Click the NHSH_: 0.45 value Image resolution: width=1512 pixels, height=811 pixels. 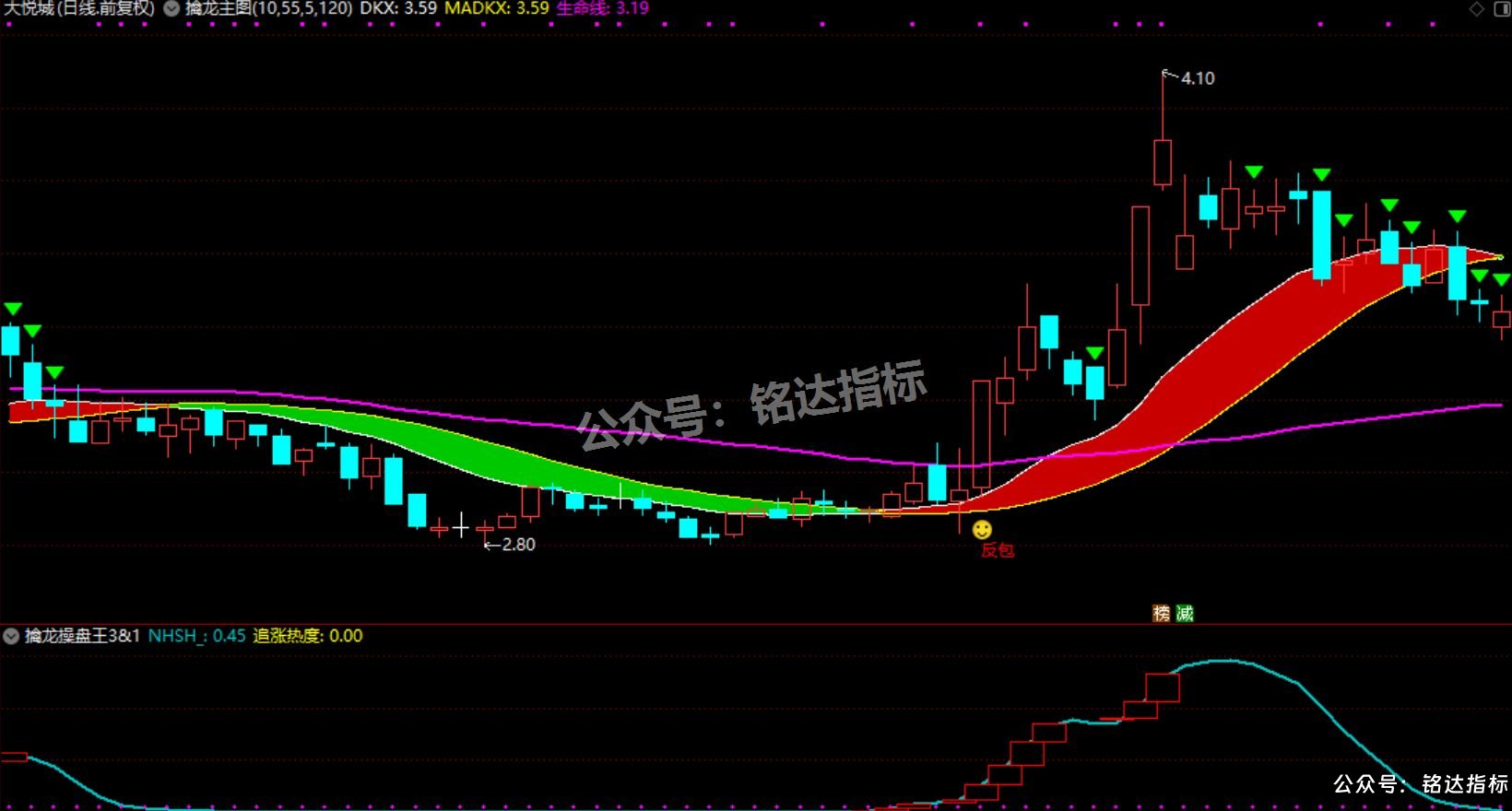pyautogui.click(x=197, y=636)
